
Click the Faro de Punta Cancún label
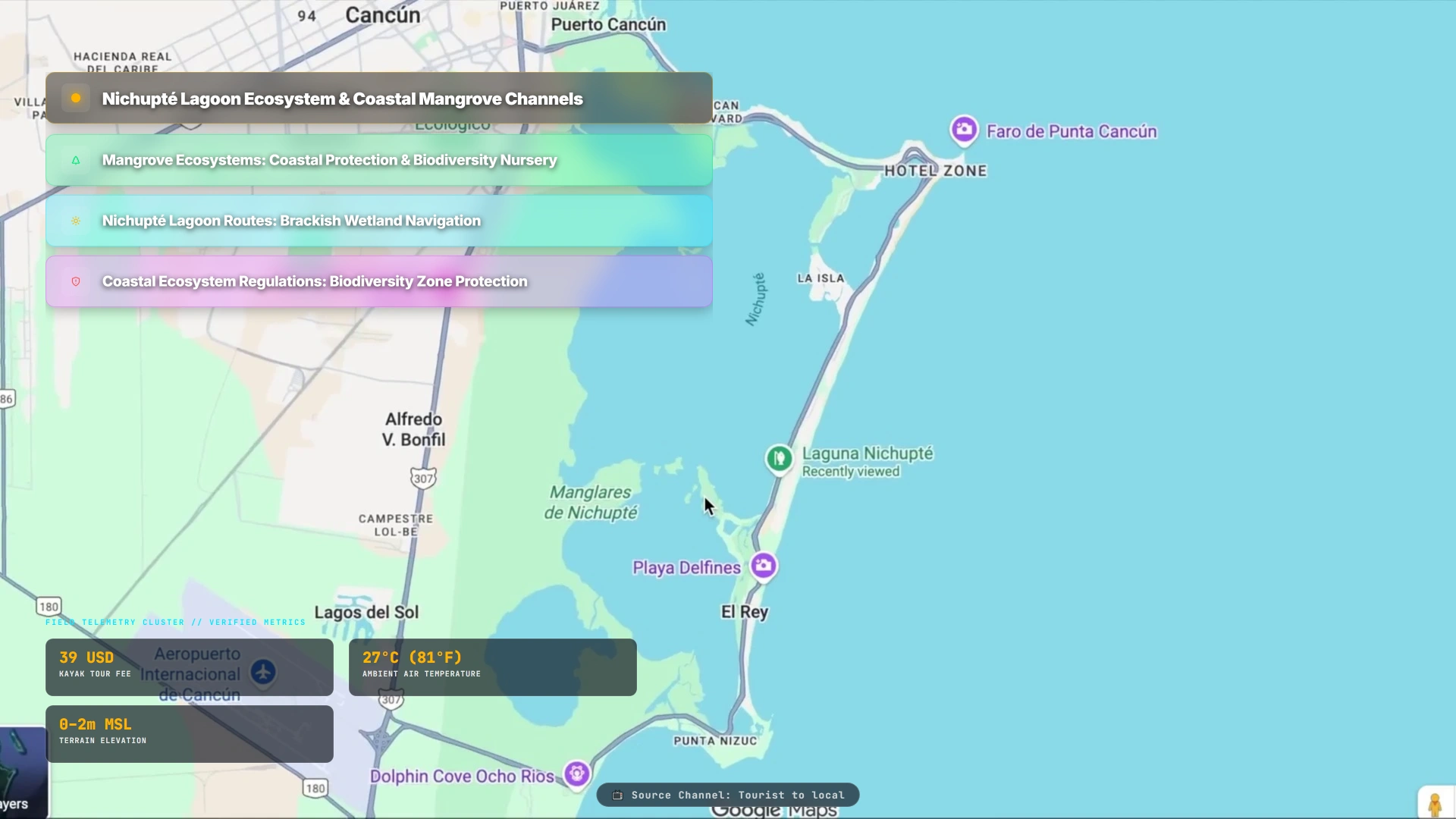point(1072,131)
